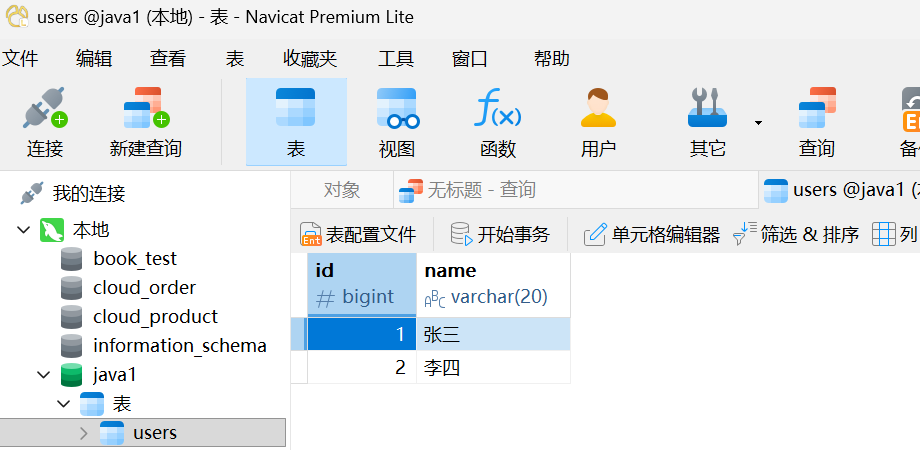920x450 pixels.
Task: Collapse the java1 database node
Action: [44, 375]
